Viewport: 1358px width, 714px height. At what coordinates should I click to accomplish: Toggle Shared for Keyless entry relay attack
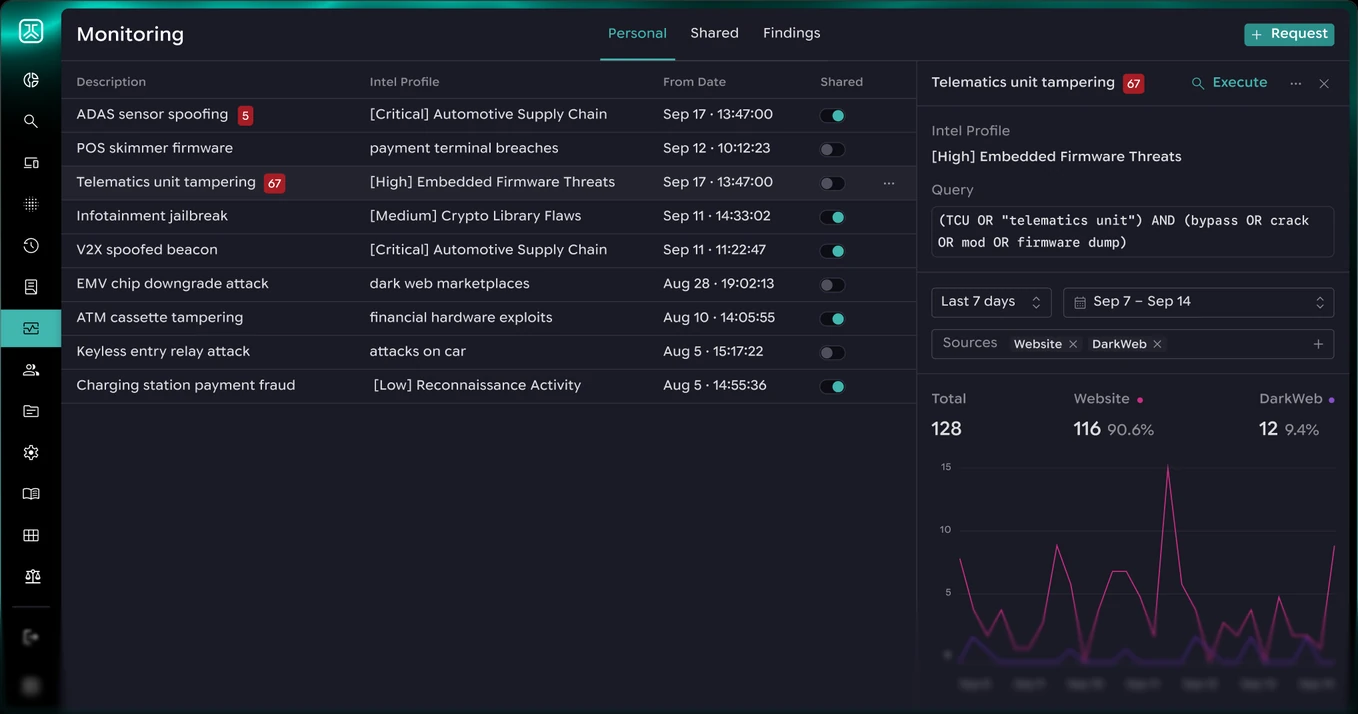coord(832,352)
